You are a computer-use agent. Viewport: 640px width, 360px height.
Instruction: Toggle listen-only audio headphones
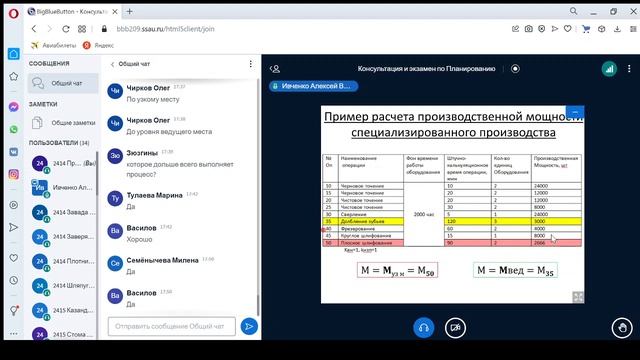(x=423, y=328)
